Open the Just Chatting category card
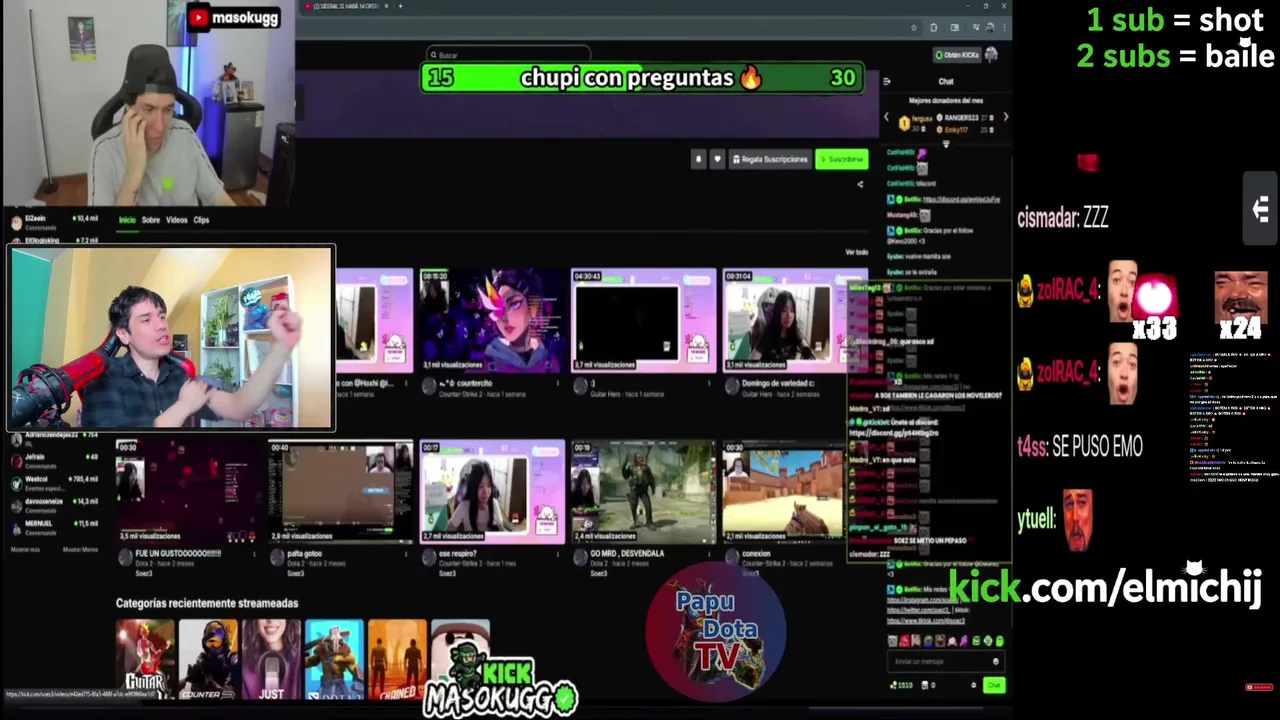1280x720 pixels. click(271, 659)
